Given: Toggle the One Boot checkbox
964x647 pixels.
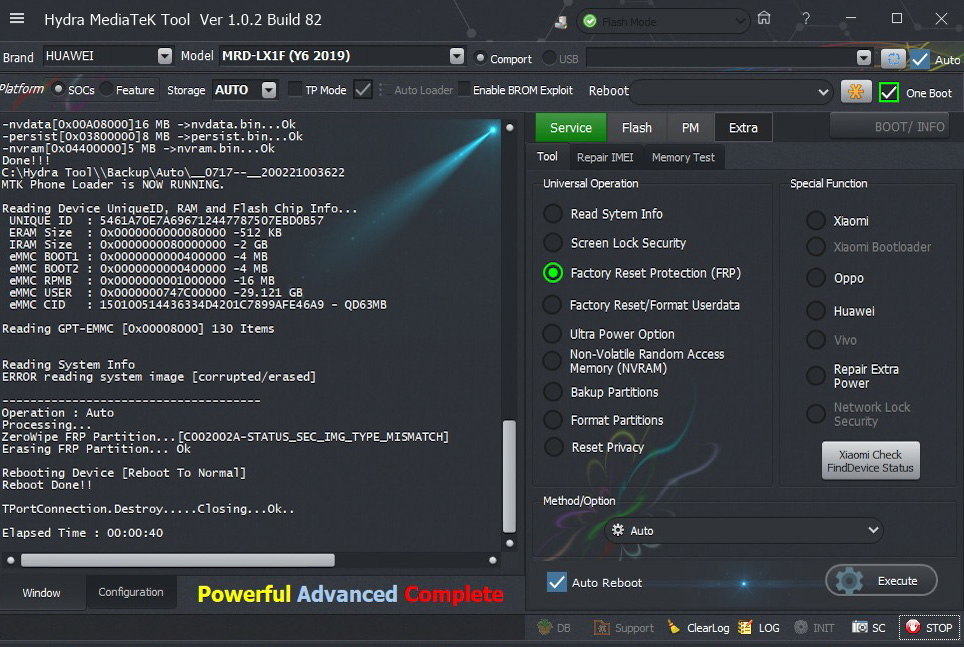Looking at the screenshot, I should (889, 92).
